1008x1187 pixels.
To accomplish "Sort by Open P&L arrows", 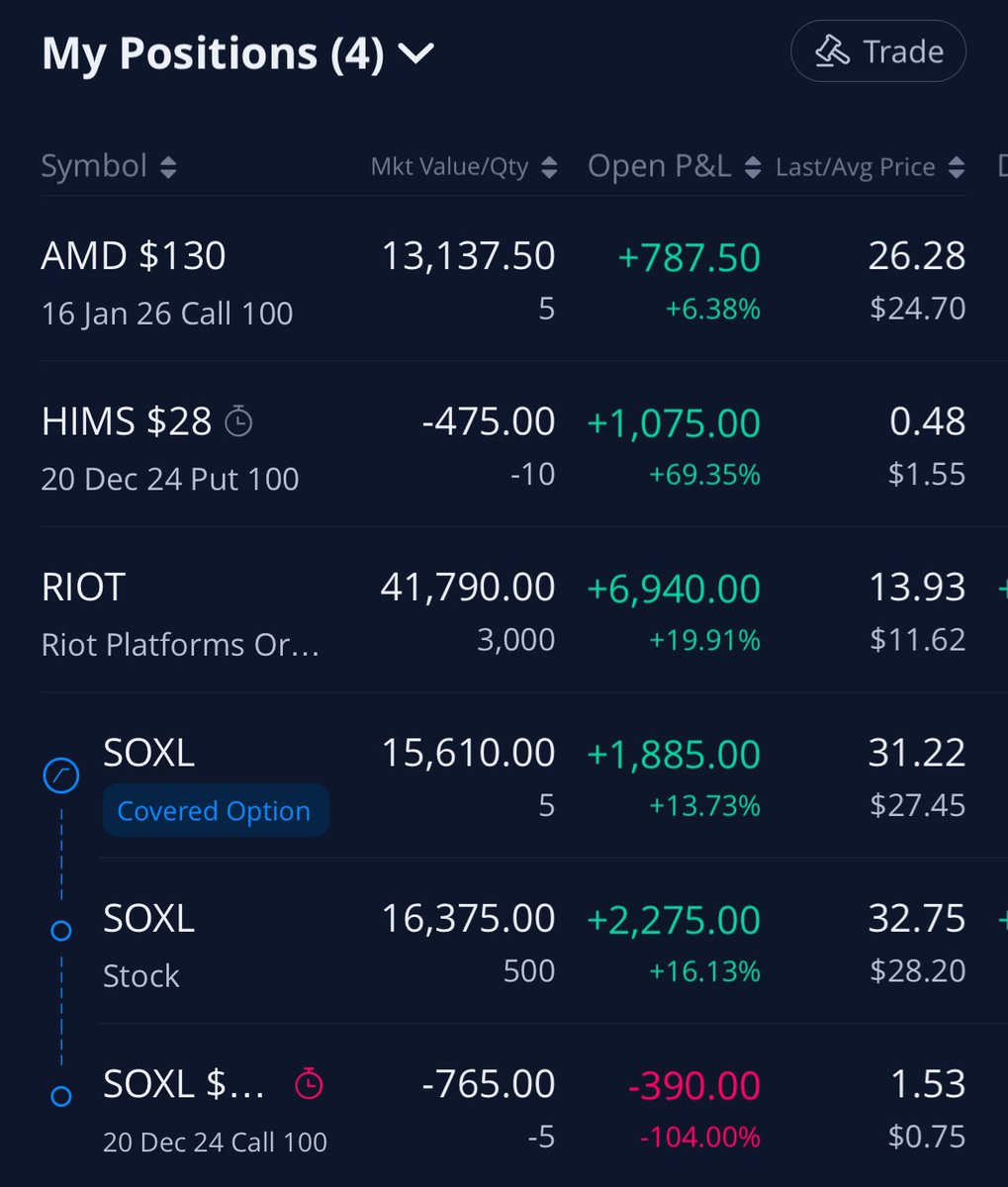I will coord(753,167).
